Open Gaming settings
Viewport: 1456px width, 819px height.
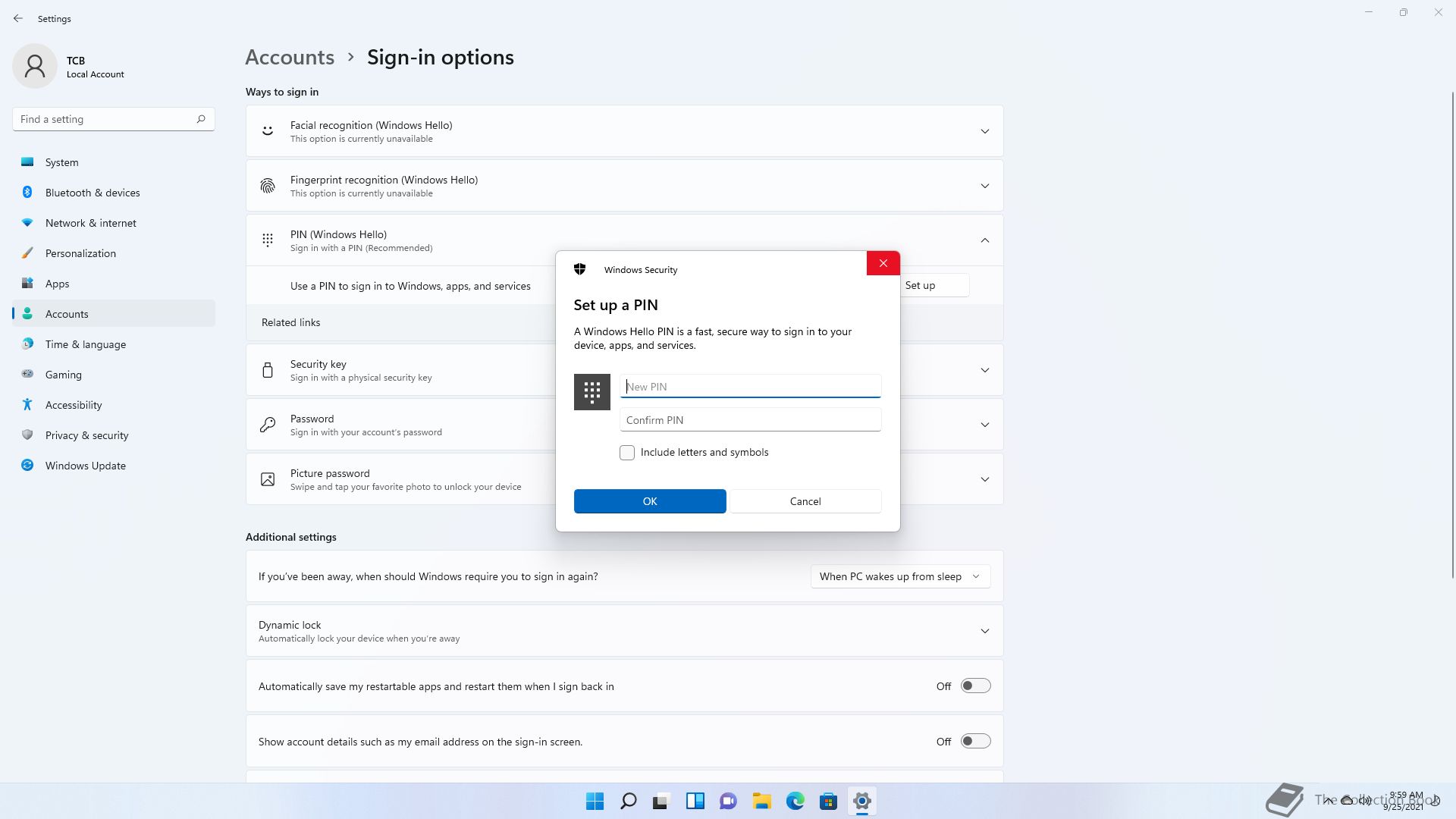click(114, 375)
